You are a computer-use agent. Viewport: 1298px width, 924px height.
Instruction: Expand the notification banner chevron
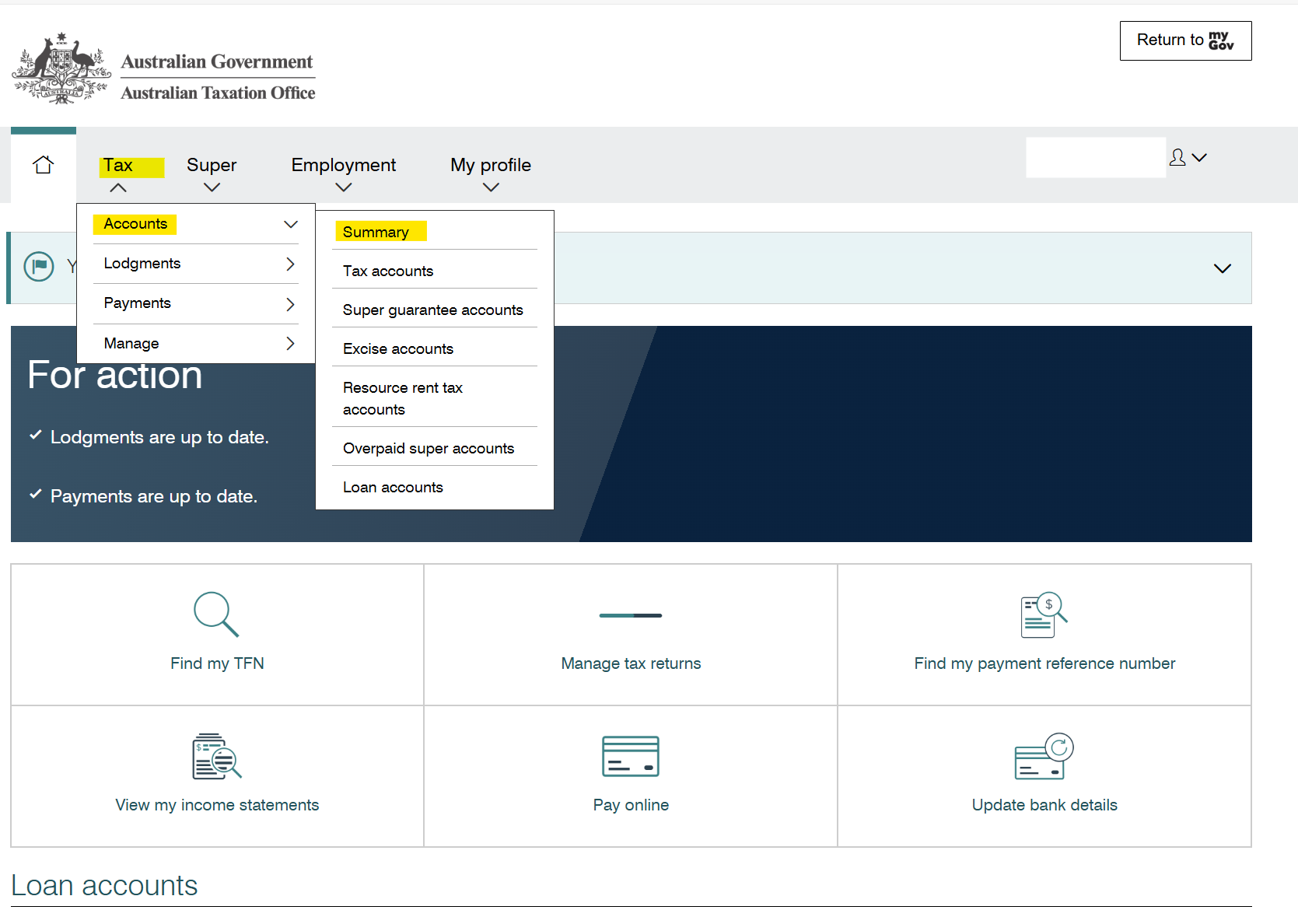[x=1222, y=268]
